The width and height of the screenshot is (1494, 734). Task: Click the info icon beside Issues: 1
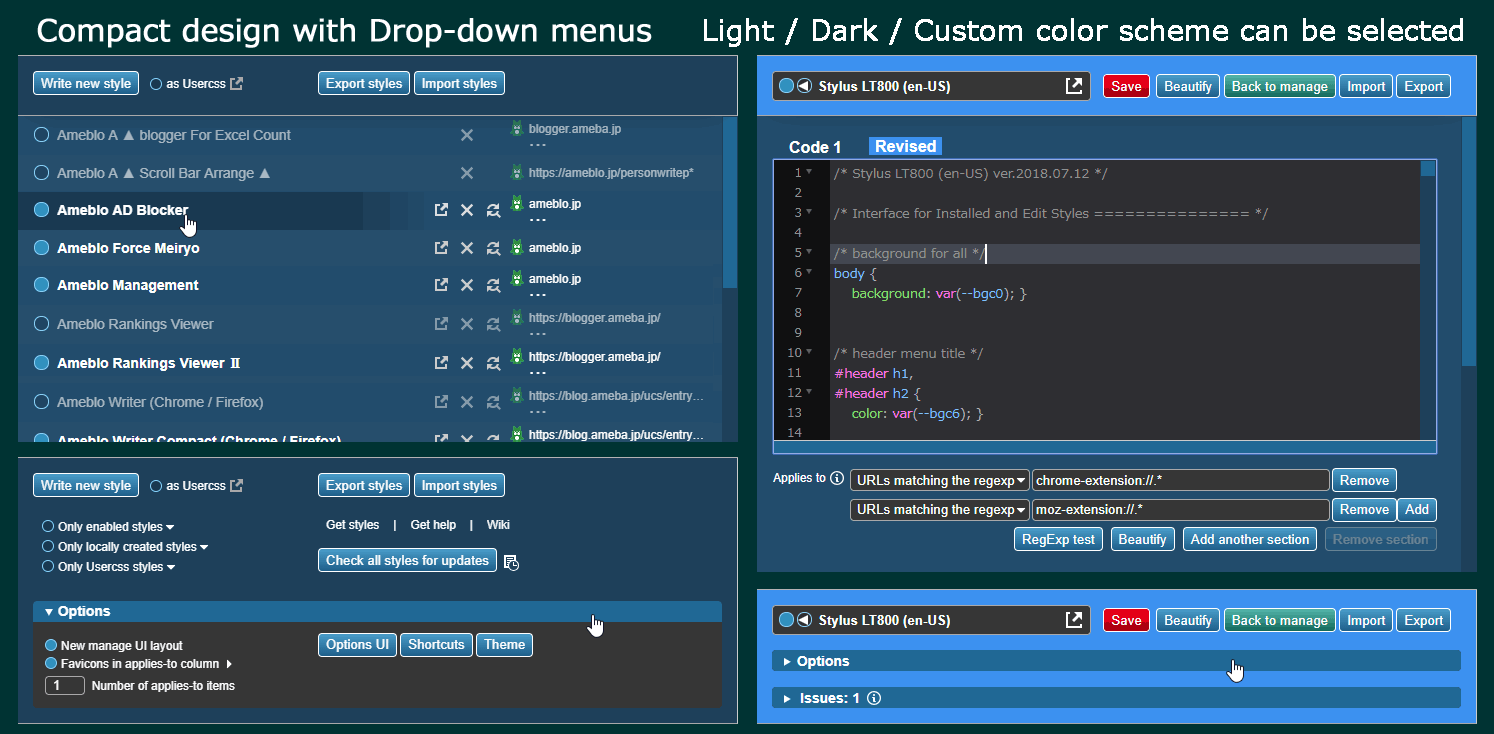[x=874, y=698]
